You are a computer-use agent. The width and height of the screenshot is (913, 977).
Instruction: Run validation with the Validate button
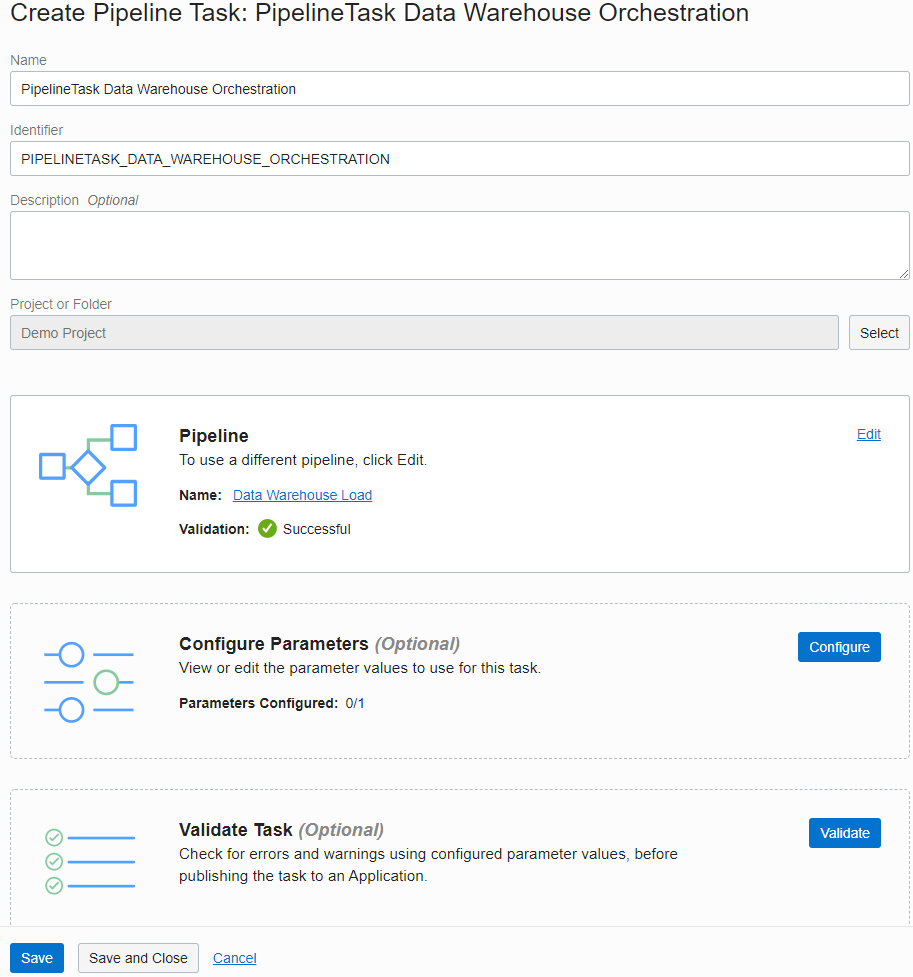click(x=844, y=833)
